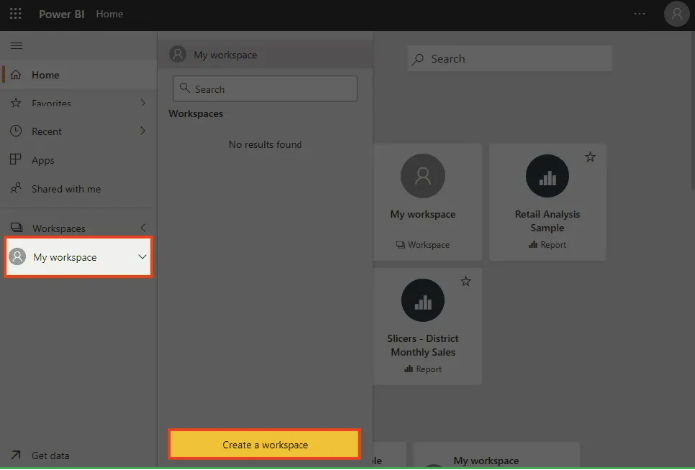Image resolution: width=695 pixels, height=470 pixels.
Task: Click the Workspaces stack icon
Action: click(x=16, y=227)
